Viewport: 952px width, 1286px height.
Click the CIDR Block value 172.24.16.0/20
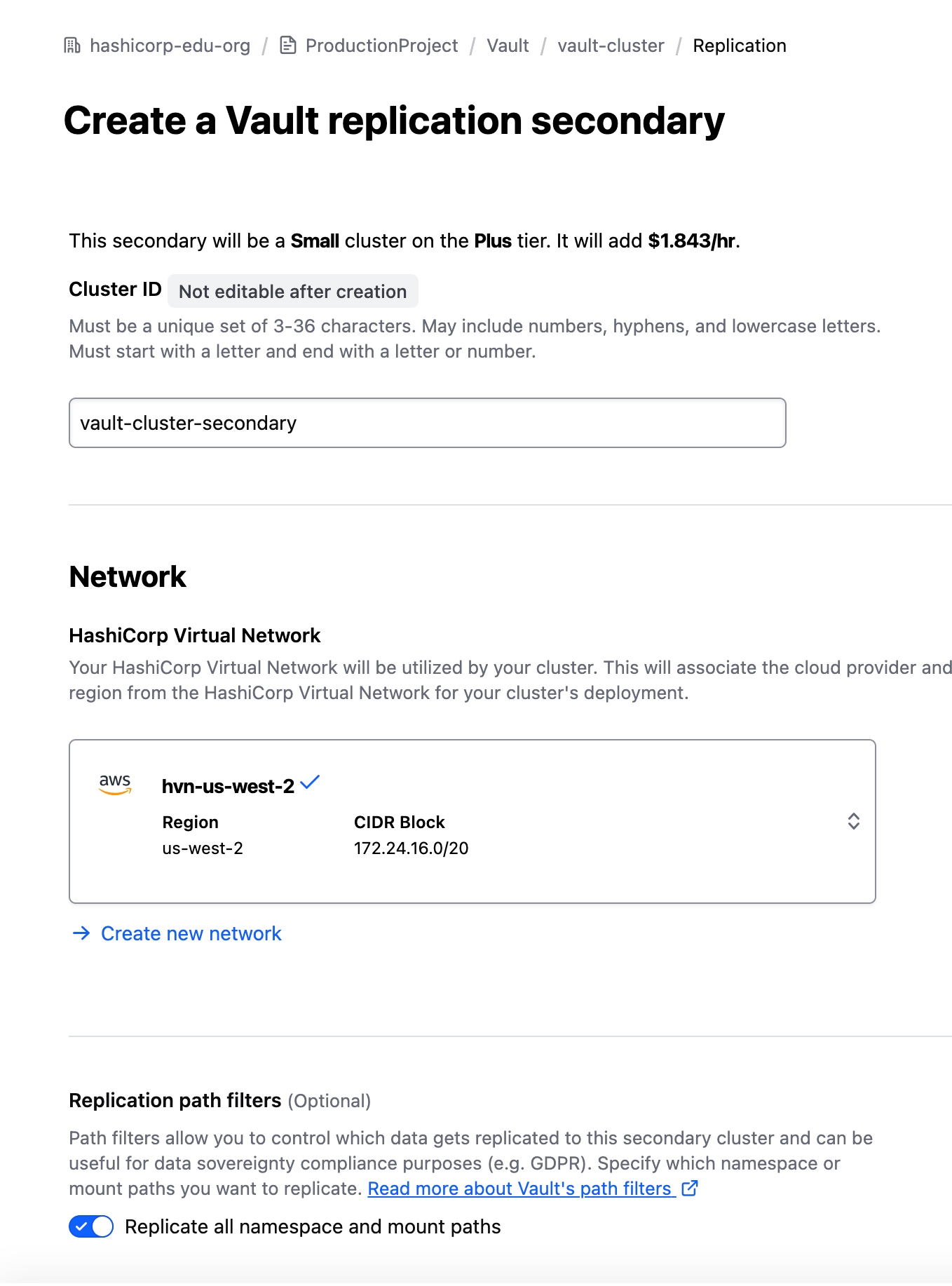coord(411,848)
